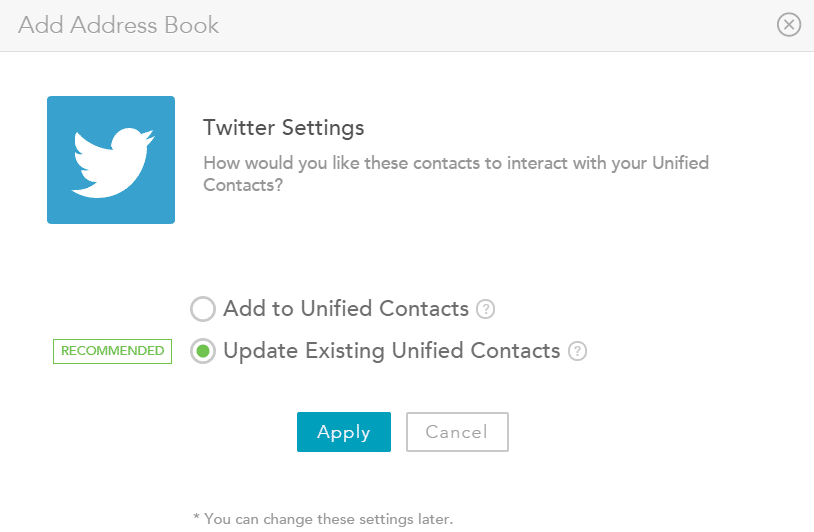Click the asterisk before the footnote
814x532 pixels.
click(196, 516)
